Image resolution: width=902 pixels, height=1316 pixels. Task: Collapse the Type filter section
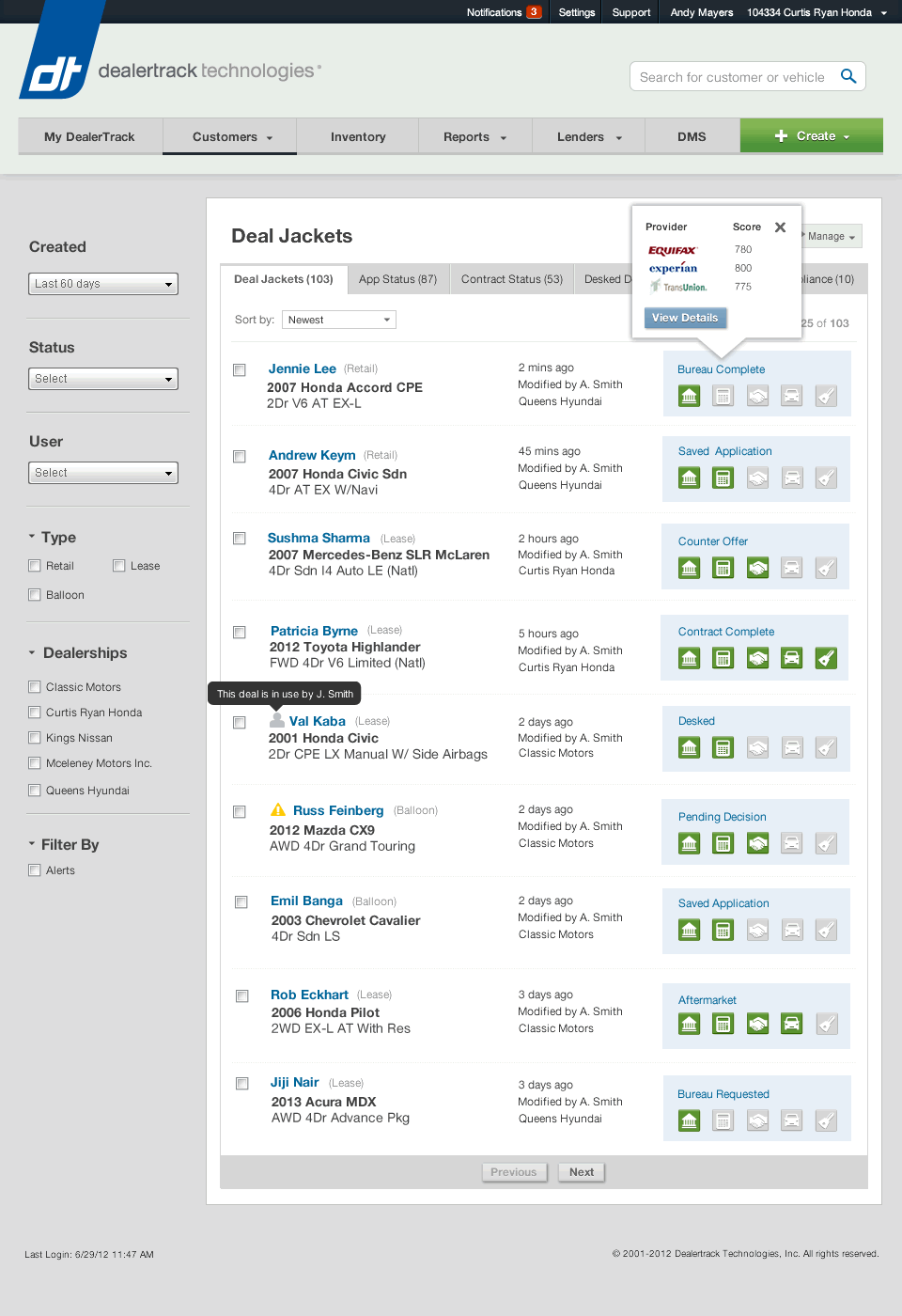pyautogui.click(x=32, y=537)
